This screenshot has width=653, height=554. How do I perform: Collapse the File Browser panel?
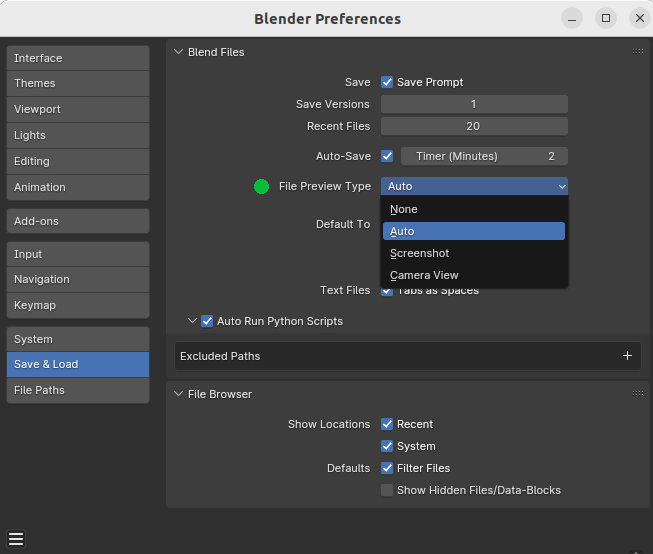(178, 394)
